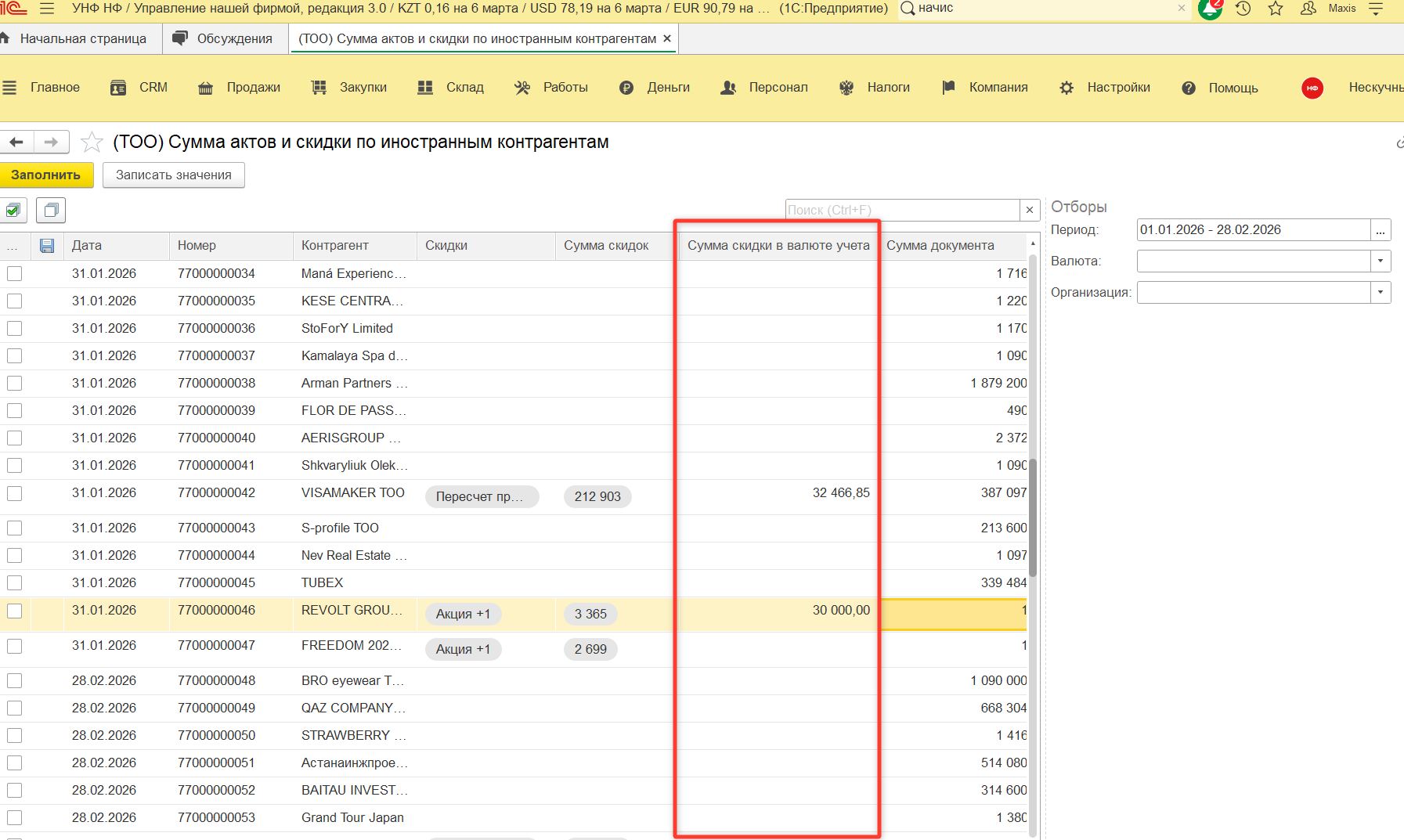1404x840 pixels.
Task: Click the check all rows icon
Action: coord(13,210)
